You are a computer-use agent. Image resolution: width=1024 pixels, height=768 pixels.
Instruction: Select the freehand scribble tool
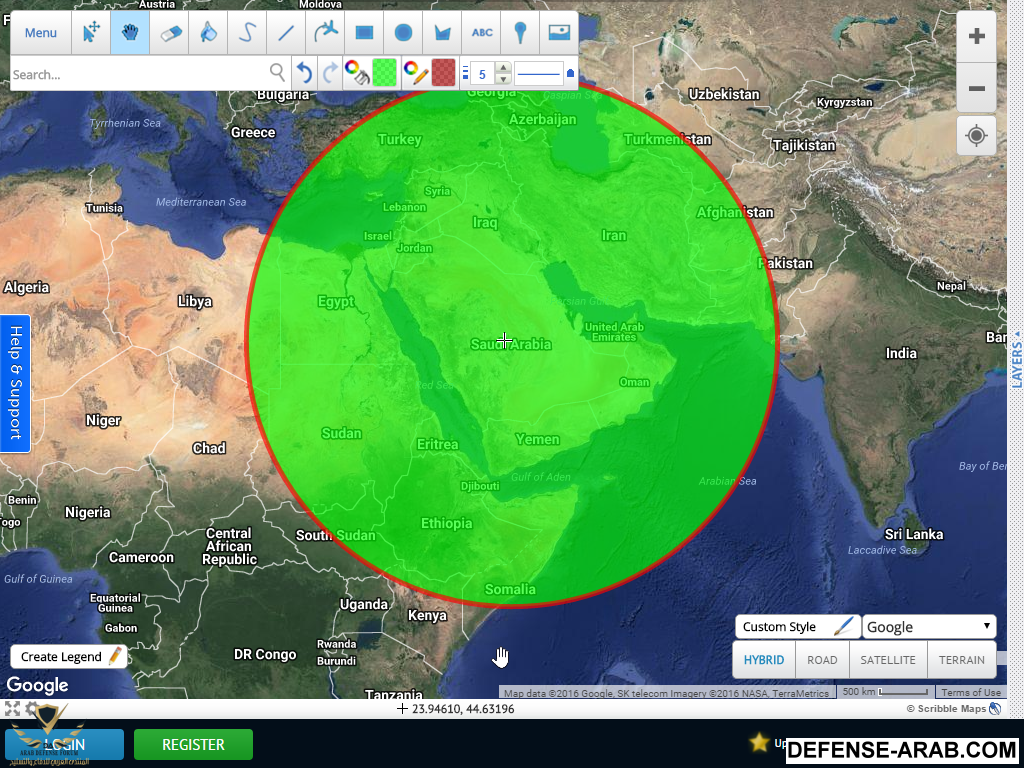[x=247, y=33]
